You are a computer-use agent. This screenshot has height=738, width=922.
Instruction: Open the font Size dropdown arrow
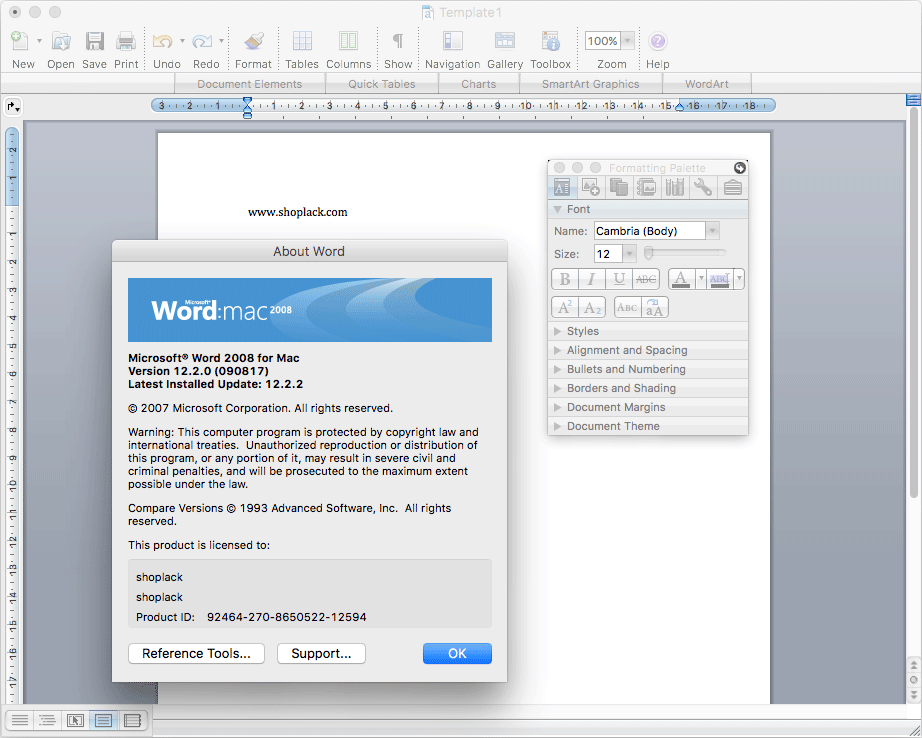630,253
